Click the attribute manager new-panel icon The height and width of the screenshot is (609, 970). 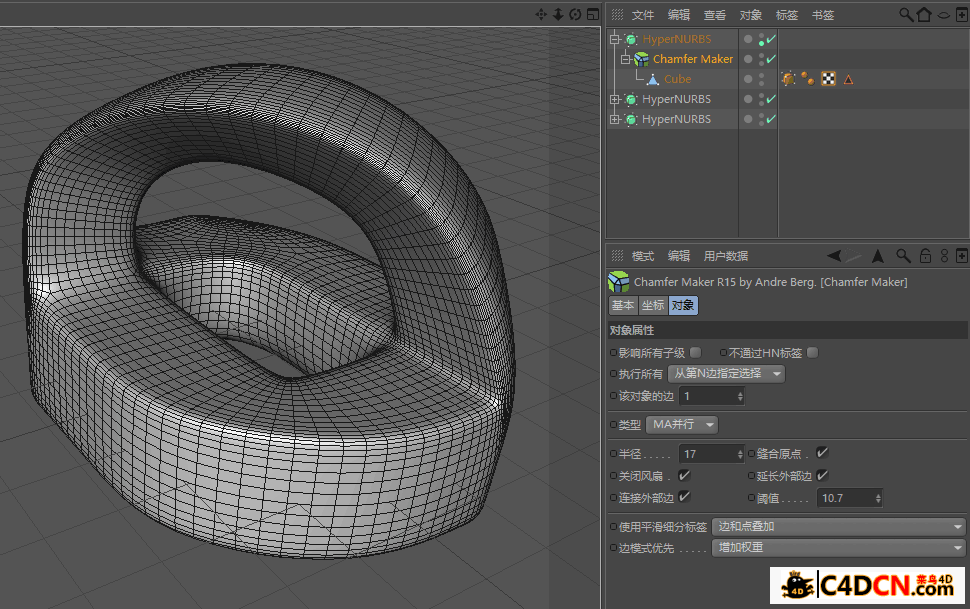[x=962, y=256]
